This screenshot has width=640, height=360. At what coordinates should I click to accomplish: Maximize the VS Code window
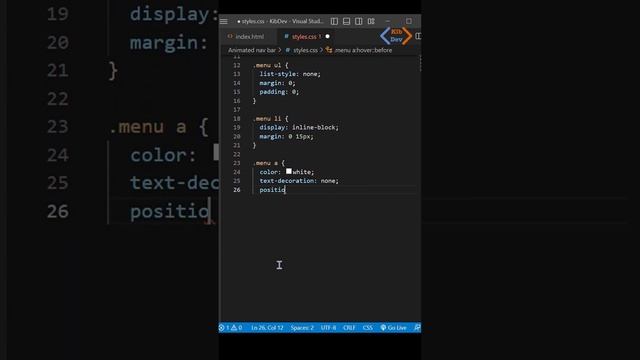tap(409, 21)
